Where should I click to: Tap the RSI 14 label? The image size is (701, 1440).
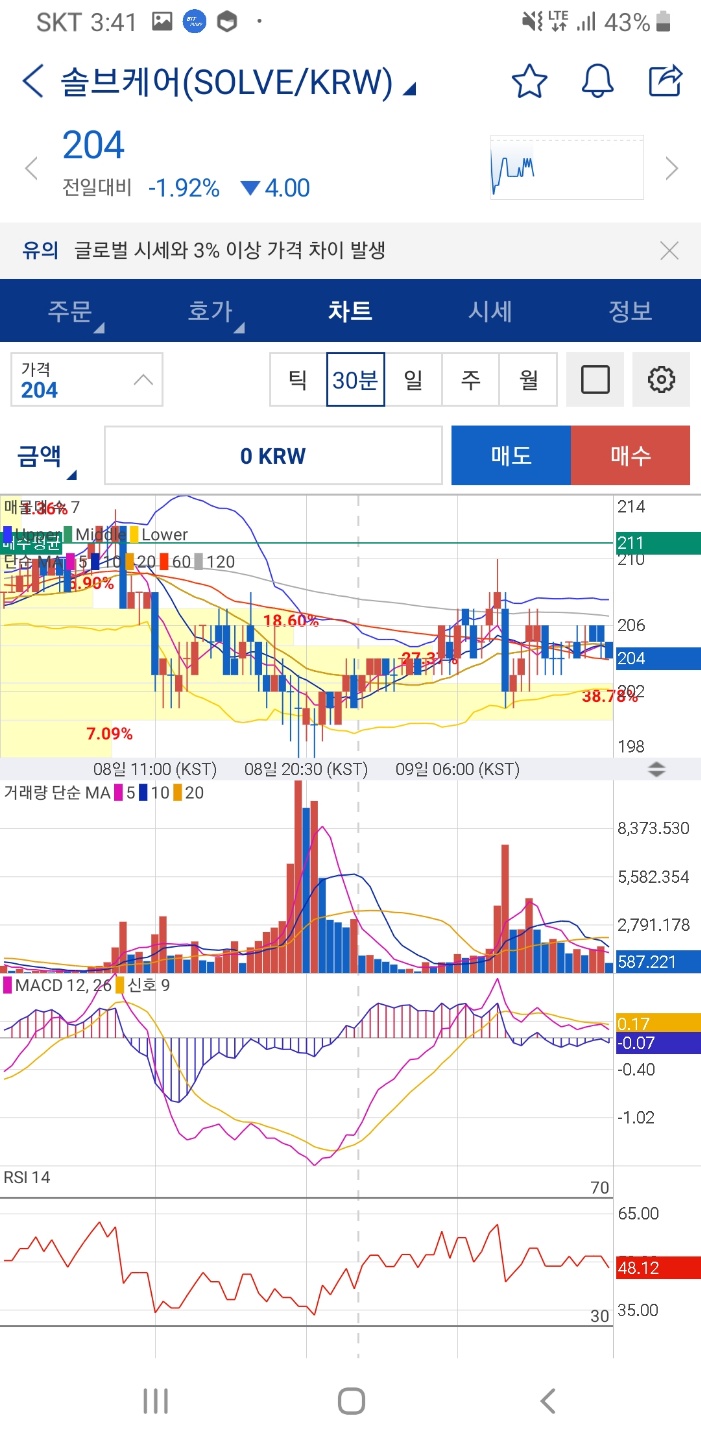27,1177
